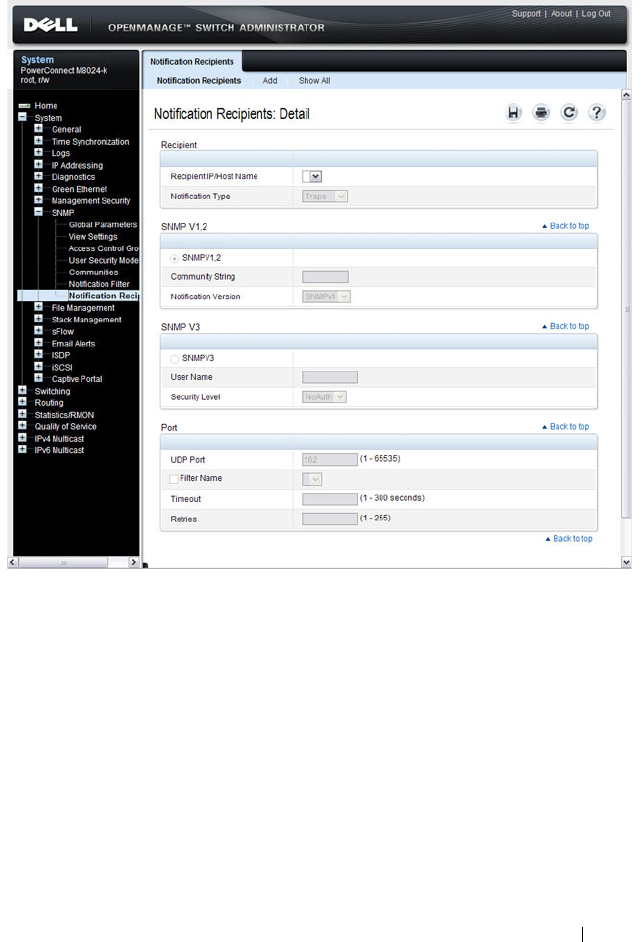The width and height of the screenshot is (641, 942).
Task: Click the Community String input field
Action: click(325, 277)
